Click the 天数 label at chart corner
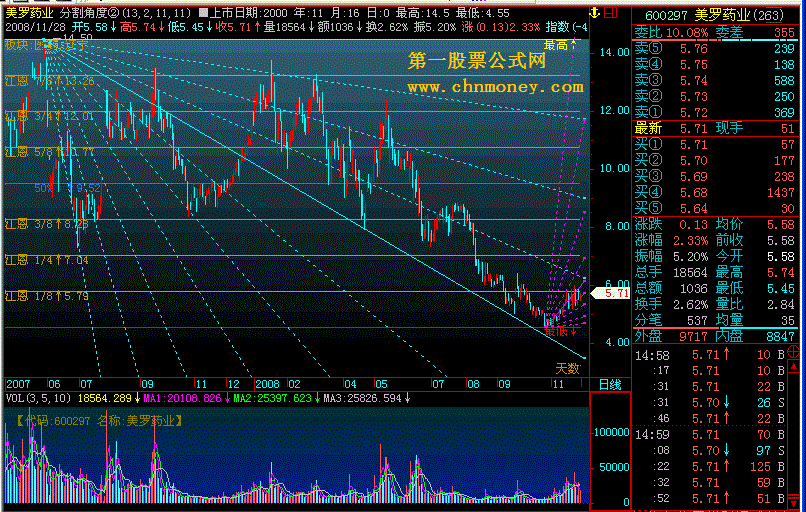Image resolution: width=806 pixels, height=512 pixels. (567, 369)
